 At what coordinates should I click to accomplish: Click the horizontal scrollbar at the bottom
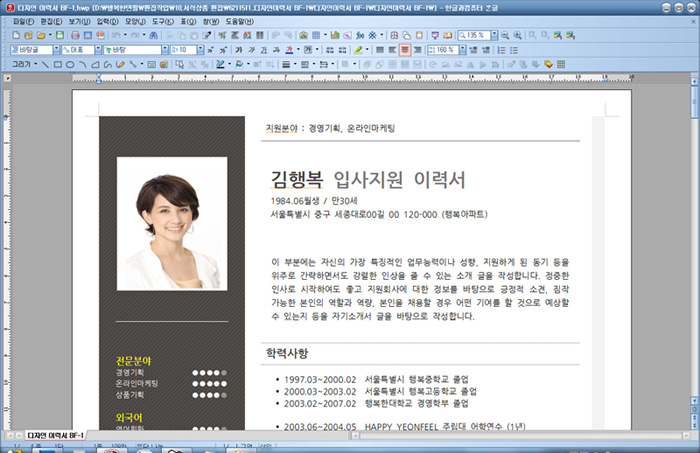tap(521, 435)
